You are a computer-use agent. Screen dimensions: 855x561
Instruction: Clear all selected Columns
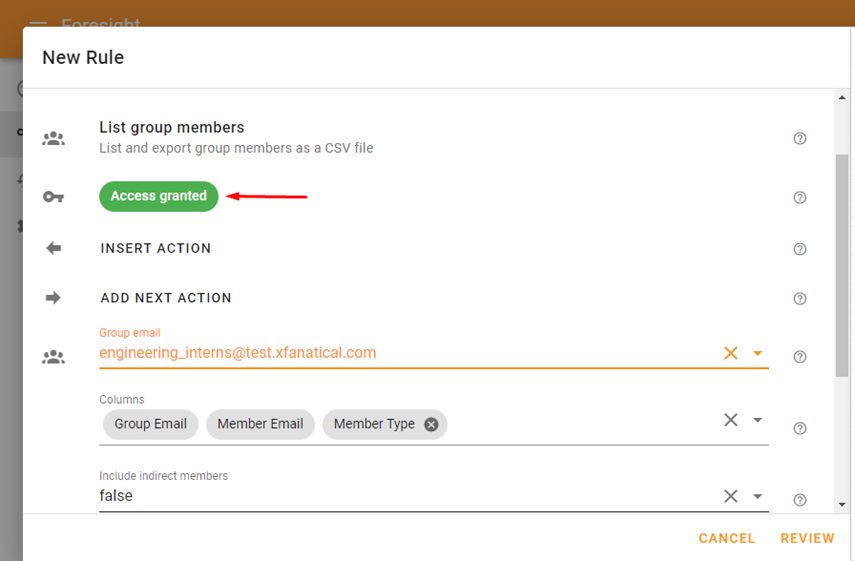731,420
